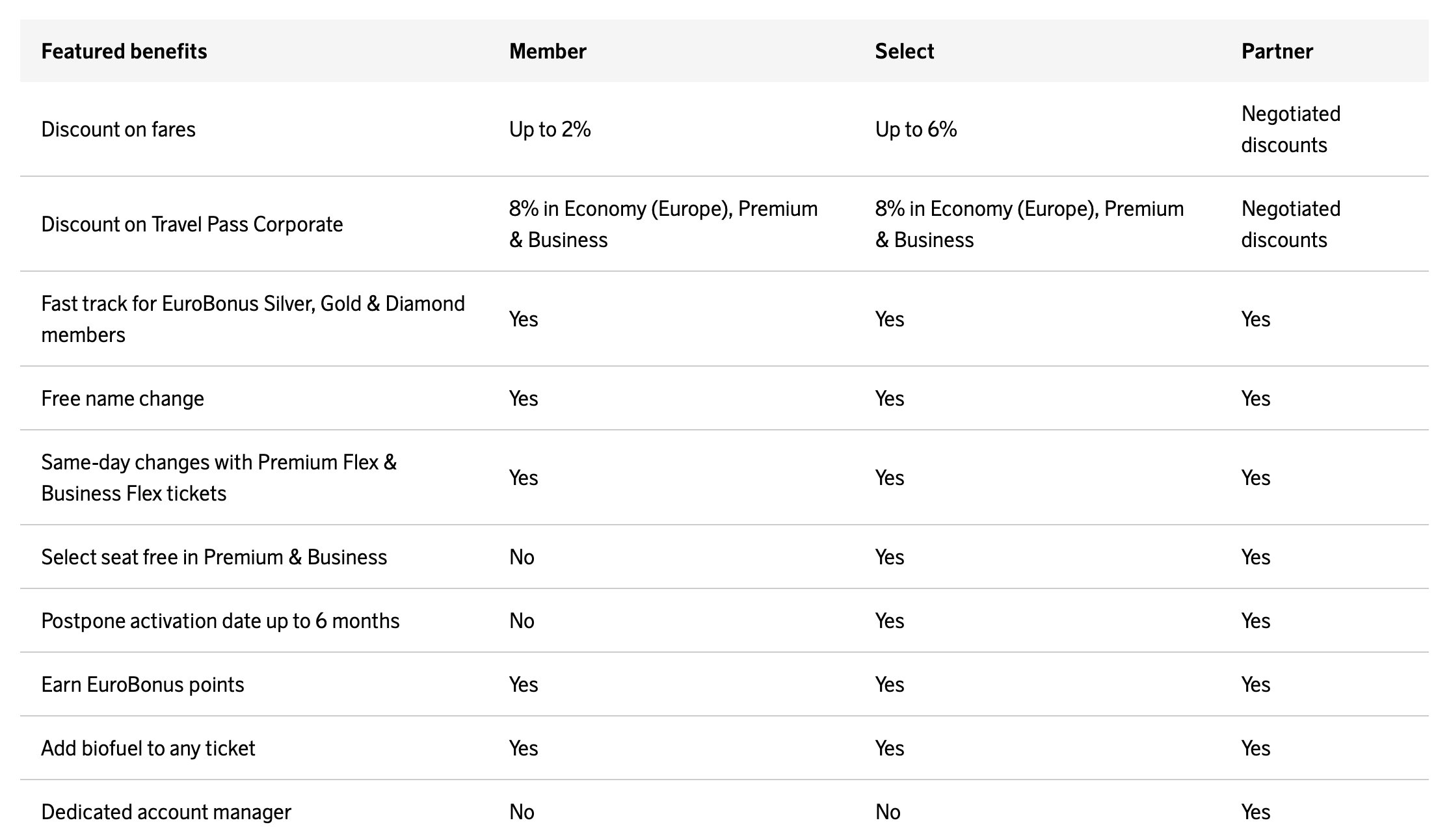Click the Featured benefits column header
Viewport: 1449px width, 840px height.
click(124, 51)
